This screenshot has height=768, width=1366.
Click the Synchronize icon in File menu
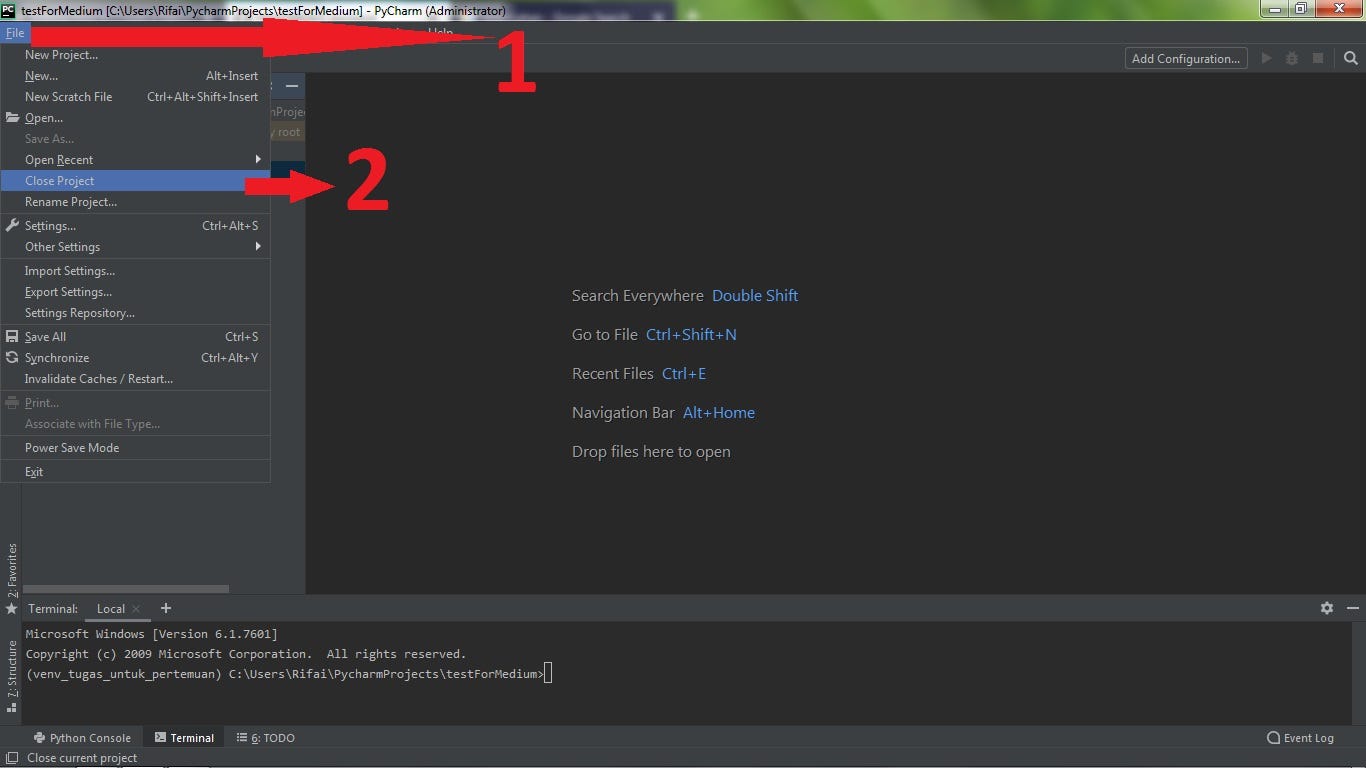11,357
